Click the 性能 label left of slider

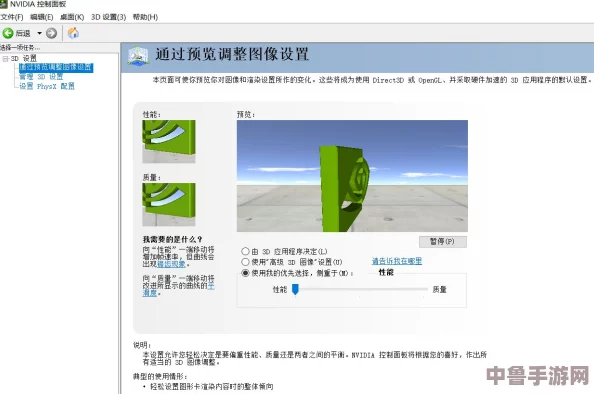pos(280,289)
